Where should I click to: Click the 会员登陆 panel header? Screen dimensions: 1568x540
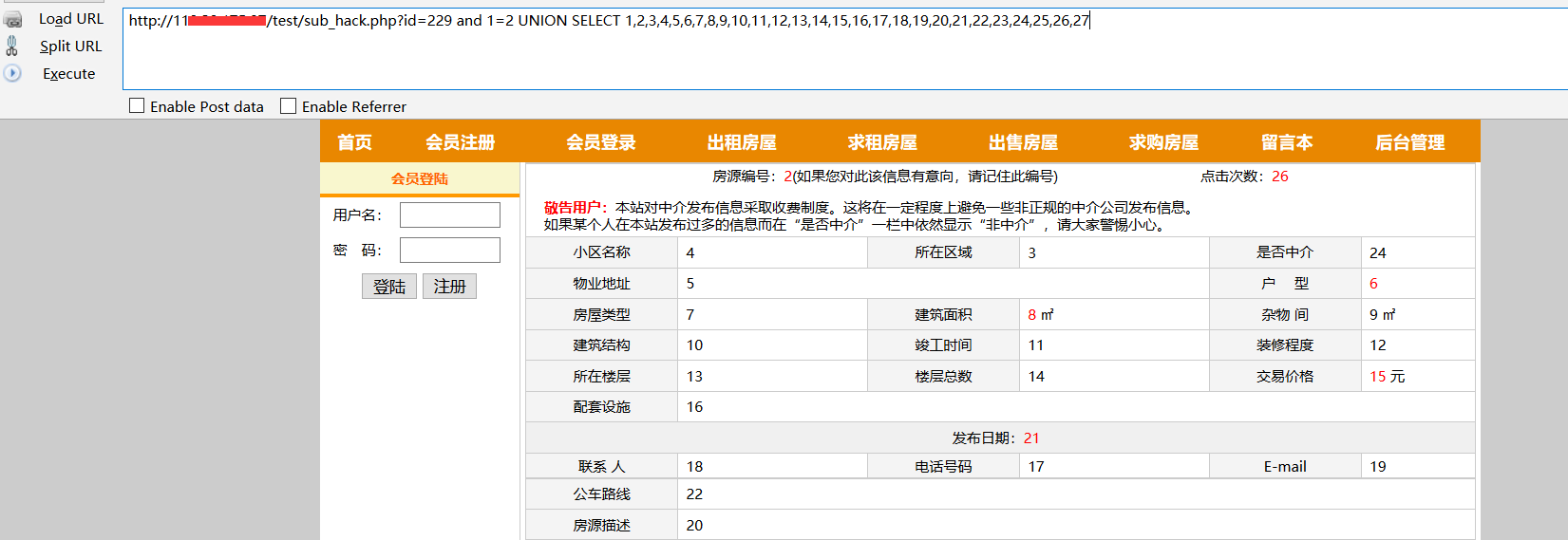420,178
